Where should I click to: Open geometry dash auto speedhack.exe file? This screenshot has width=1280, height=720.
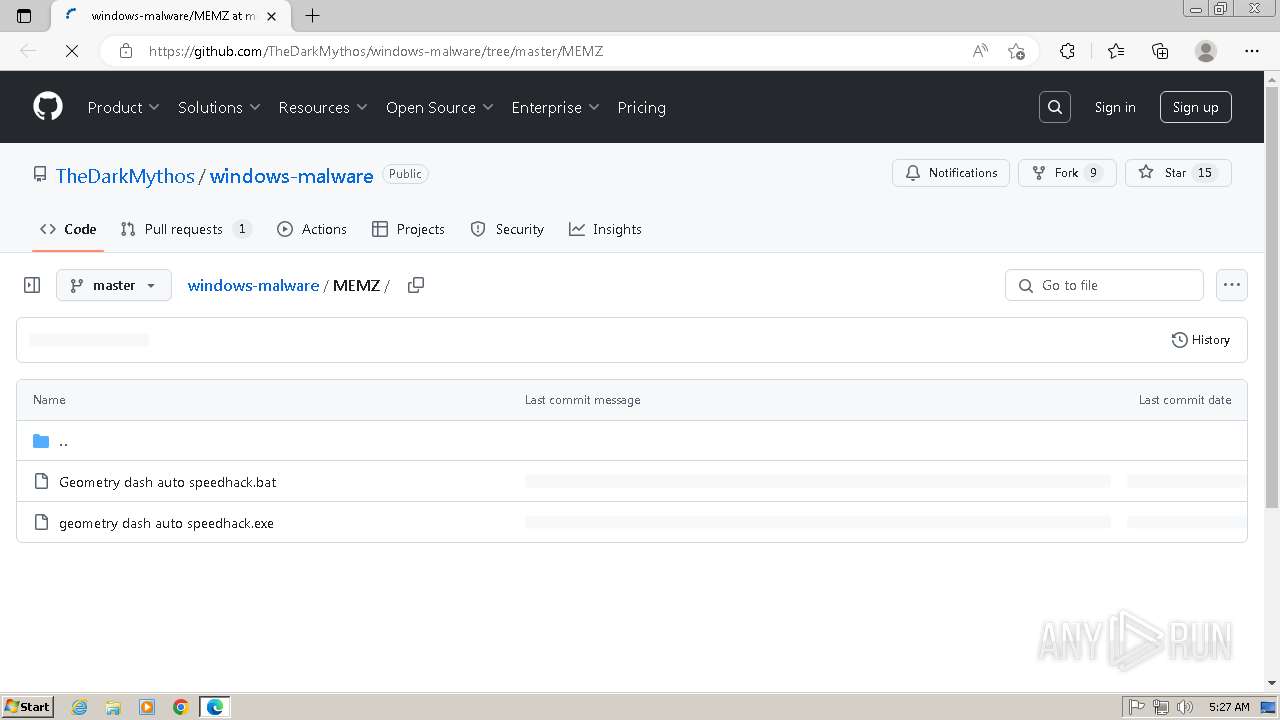(x=166, y=523)
